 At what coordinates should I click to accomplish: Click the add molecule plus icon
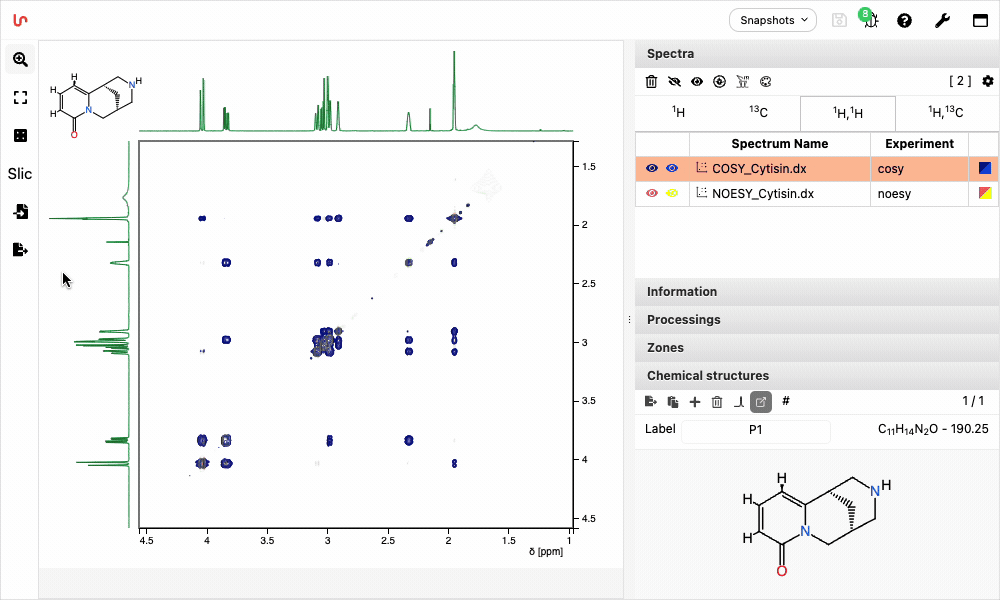(695, 402)
